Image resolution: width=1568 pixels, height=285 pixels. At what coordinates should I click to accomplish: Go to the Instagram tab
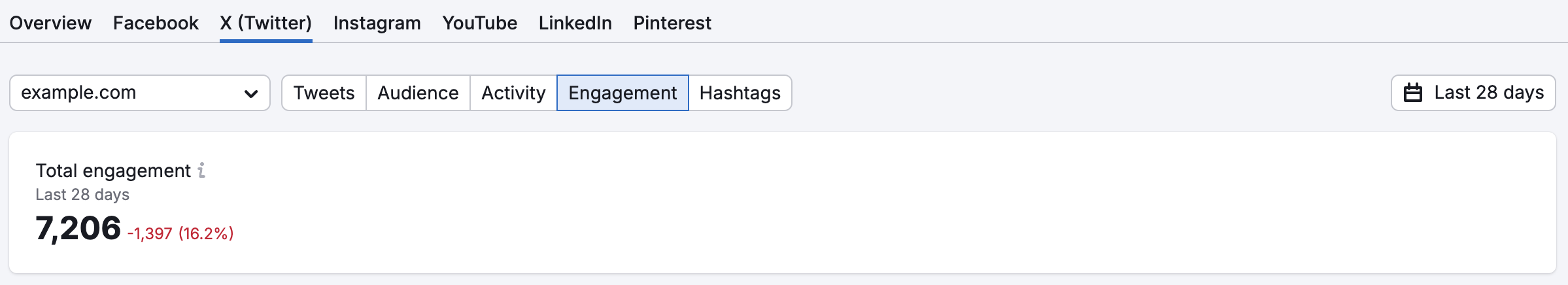click(377, 23)
